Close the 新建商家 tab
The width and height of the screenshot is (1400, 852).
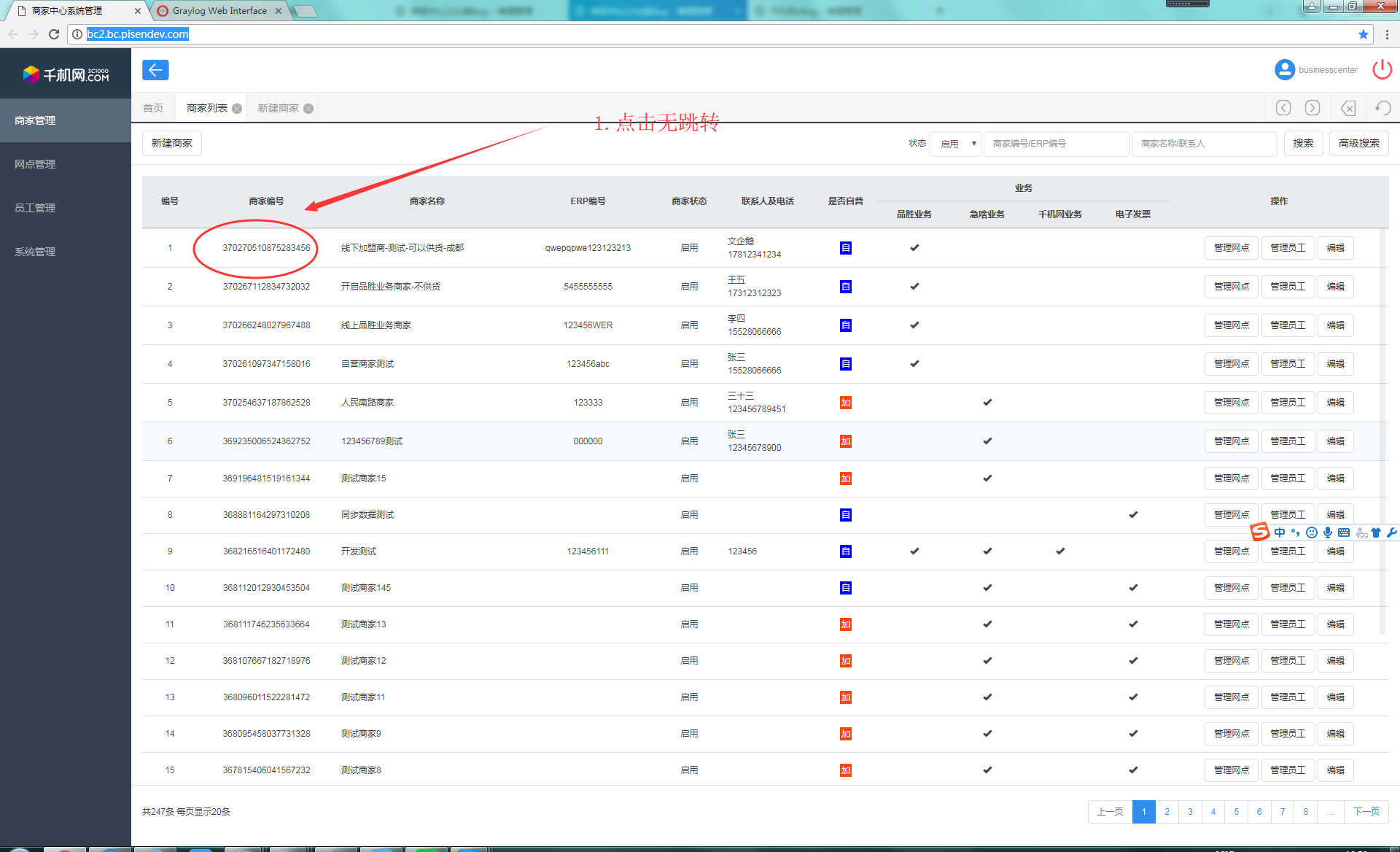point(308,109)
